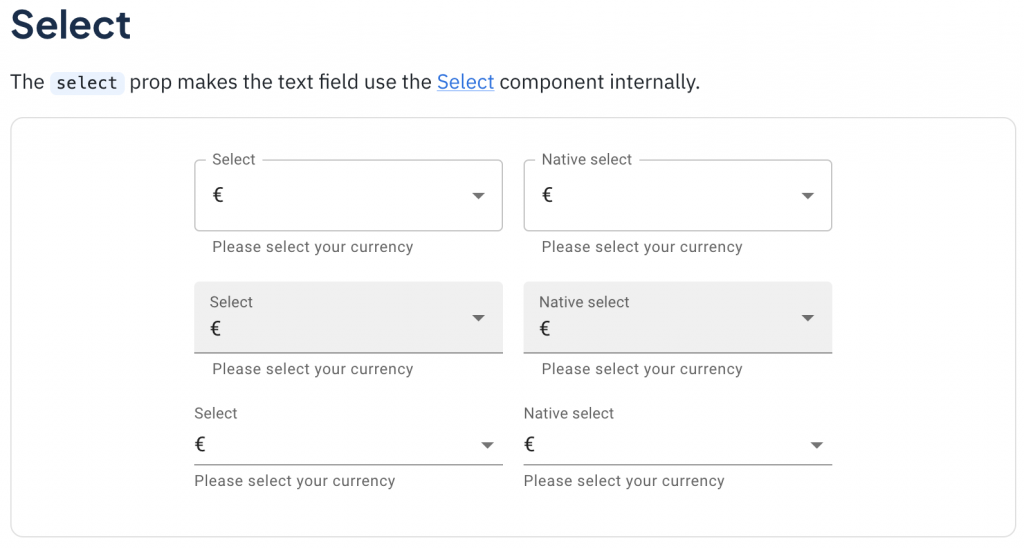
Task: Click the € value in the outlined Select field
Action: [218, 195]
